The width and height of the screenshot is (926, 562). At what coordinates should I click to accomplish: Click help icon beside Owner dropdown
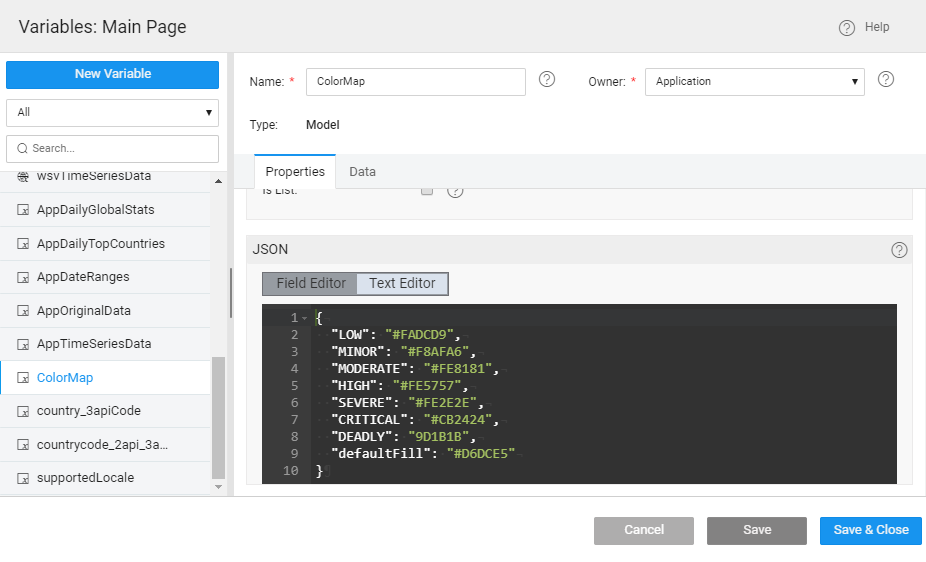885,80
